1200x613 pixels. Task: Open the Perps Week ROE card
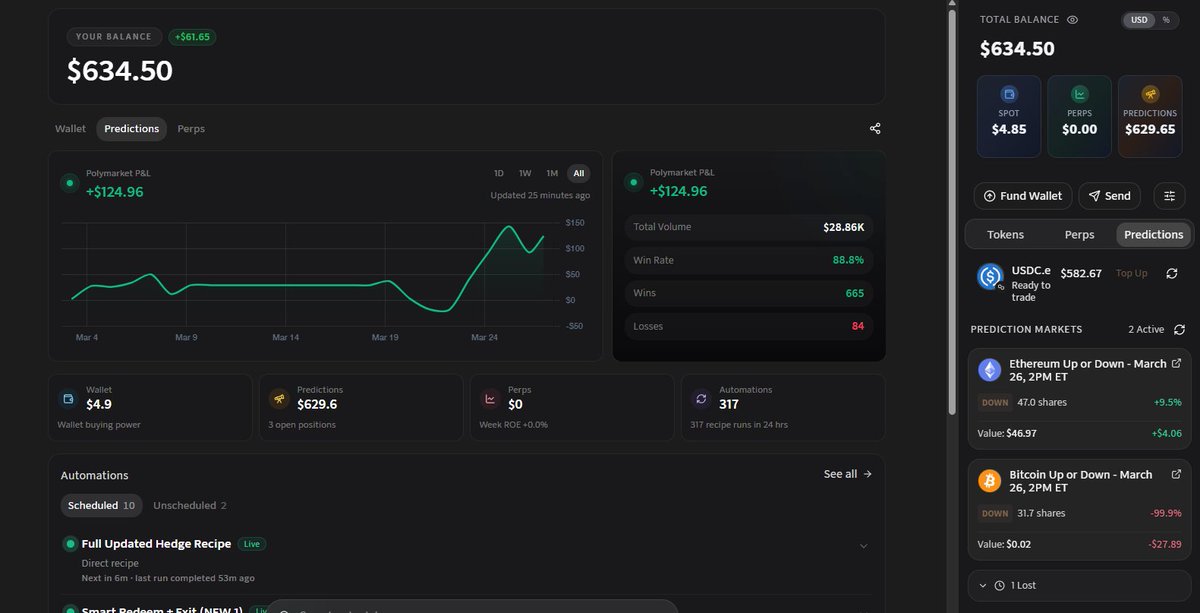point(572,408)
